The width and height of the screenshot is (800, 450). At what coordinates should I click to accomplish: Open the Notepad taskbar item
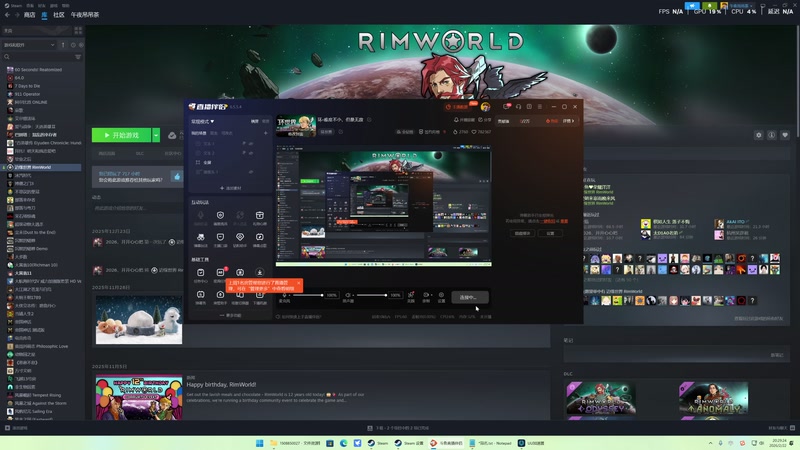[491, 443]
